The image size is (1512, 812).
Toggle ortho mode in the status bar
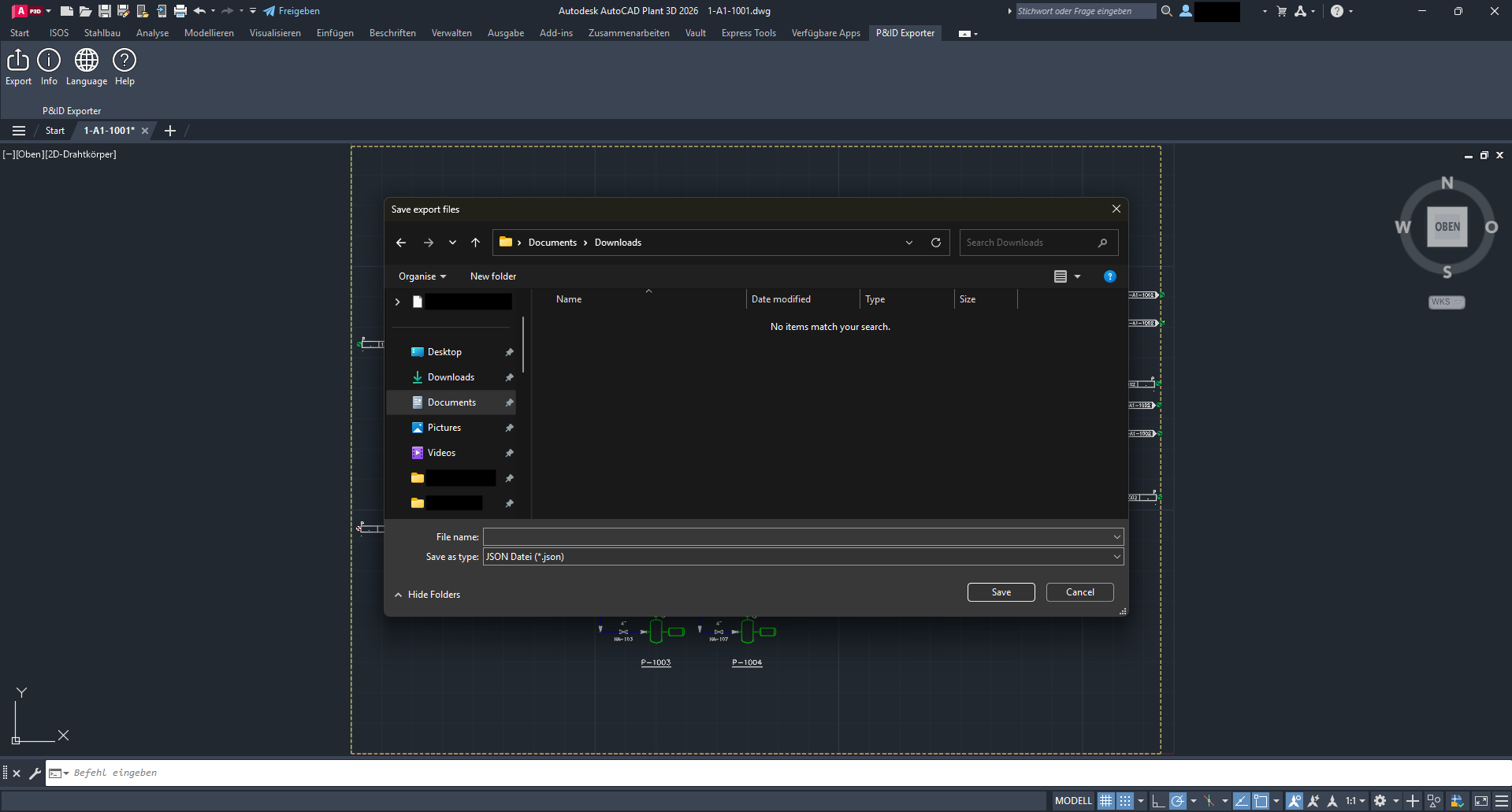pyautogui.click(x=1158, y=800)
